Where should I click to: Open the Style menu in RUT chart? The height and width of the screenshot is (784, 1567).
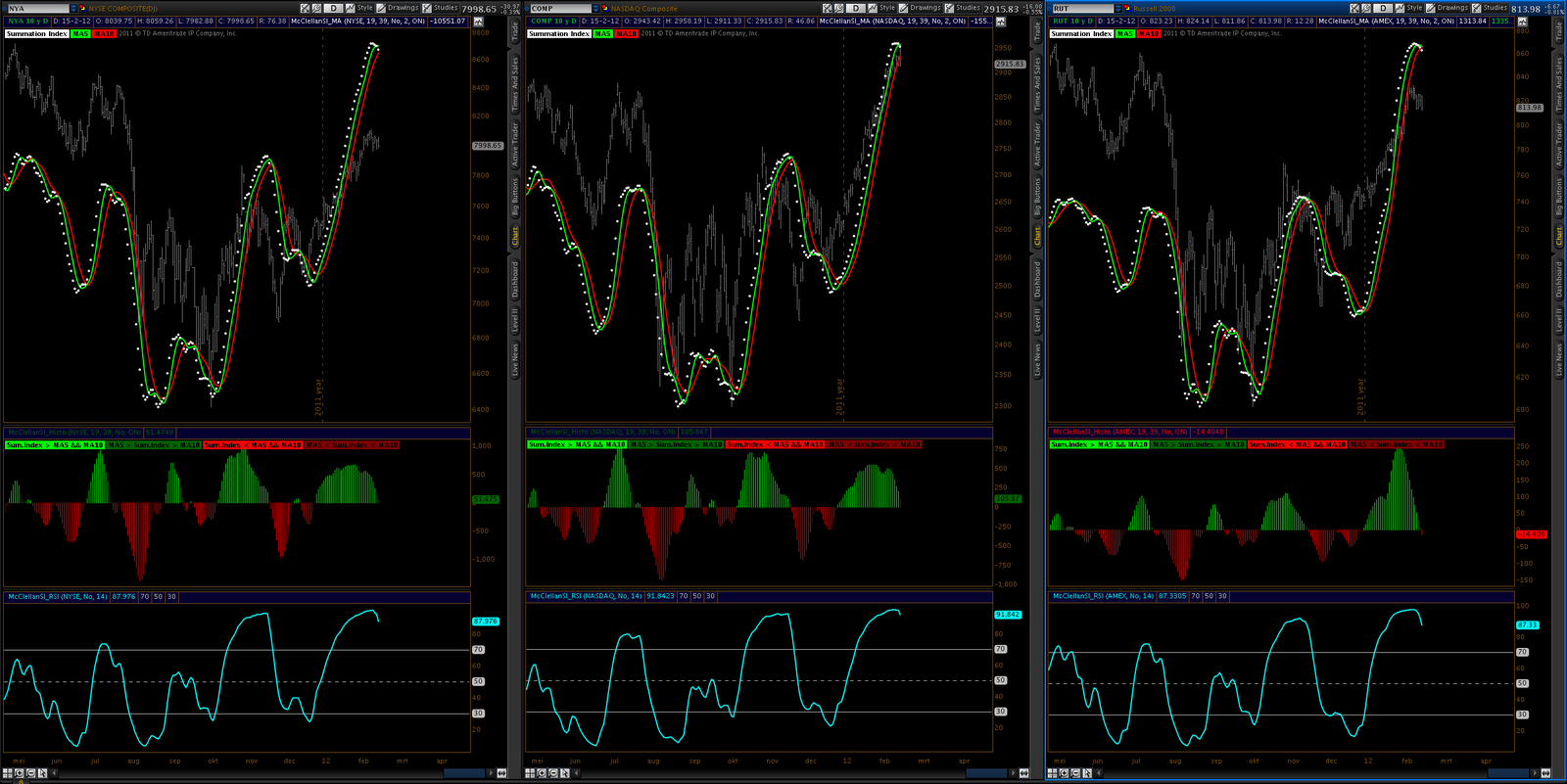1410,8
